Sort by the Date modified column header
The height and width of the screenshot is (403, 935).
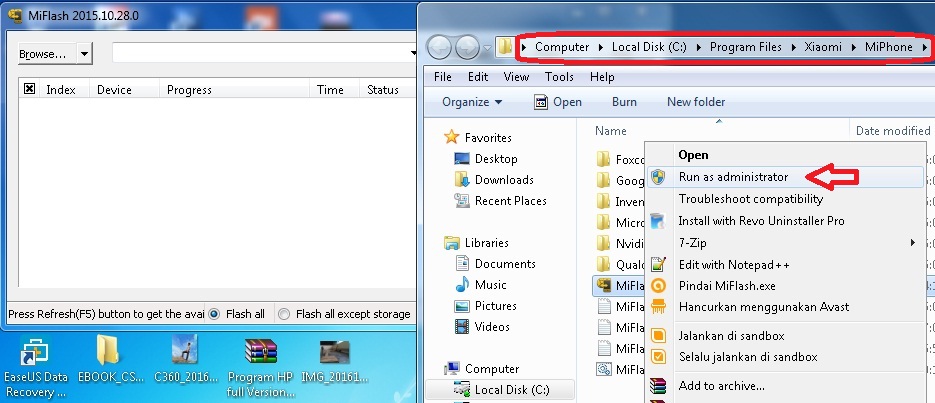(x=893, y=131)
